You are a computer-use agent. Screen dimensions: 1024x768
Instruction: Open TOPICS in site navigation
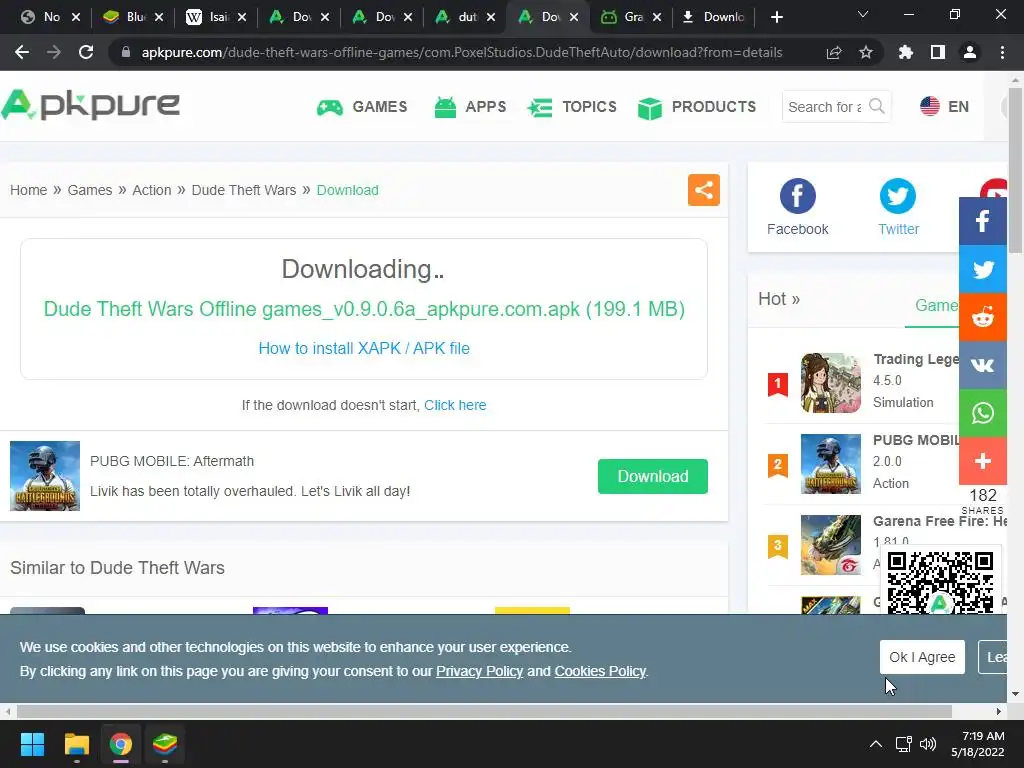coord(572,106)
